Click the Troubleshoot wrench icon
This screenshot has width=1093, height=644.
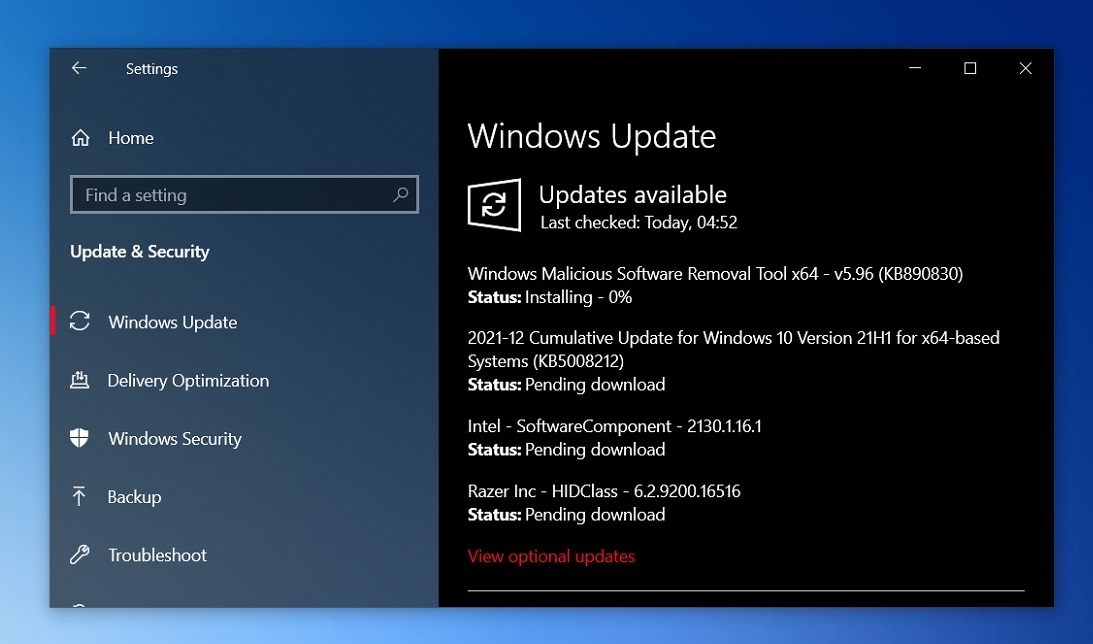click(79, 555)
